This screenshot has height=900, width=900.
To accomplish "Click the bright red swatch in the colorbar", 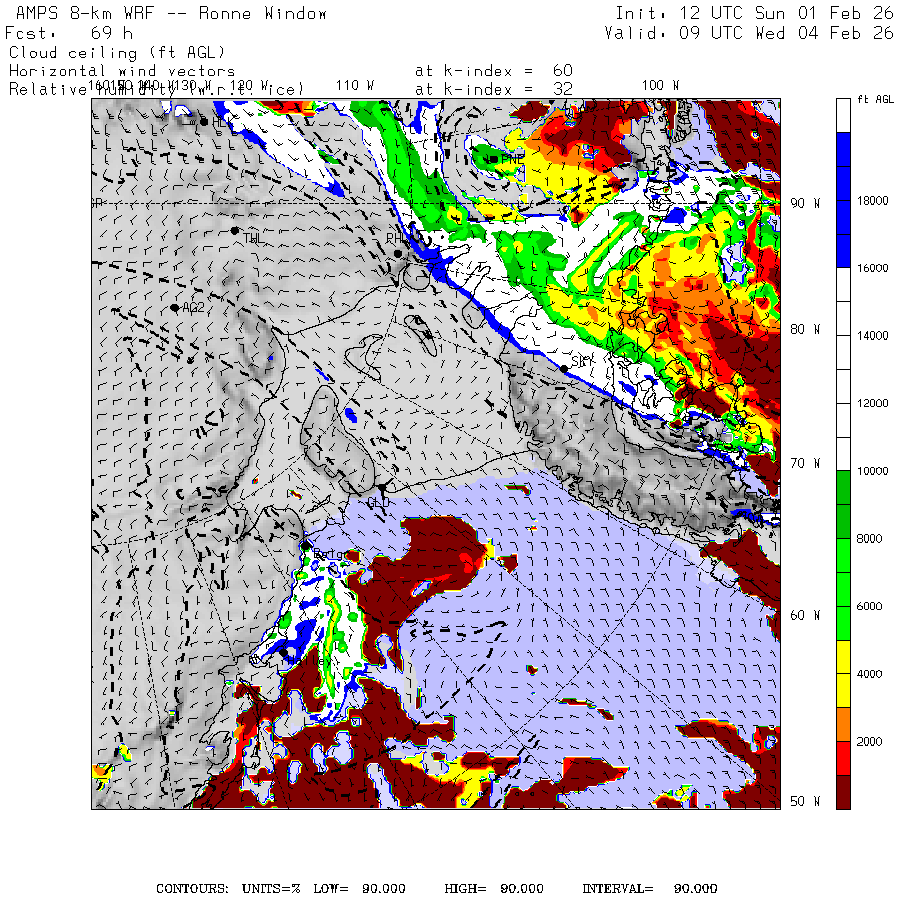I will pos(843,758).
